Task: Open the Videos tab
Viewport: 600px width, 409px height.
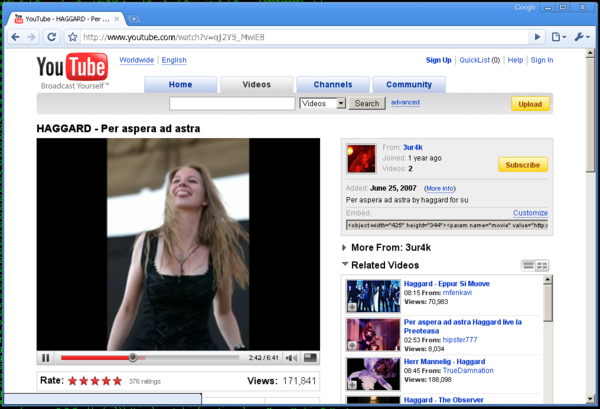Action: (257, 85)
